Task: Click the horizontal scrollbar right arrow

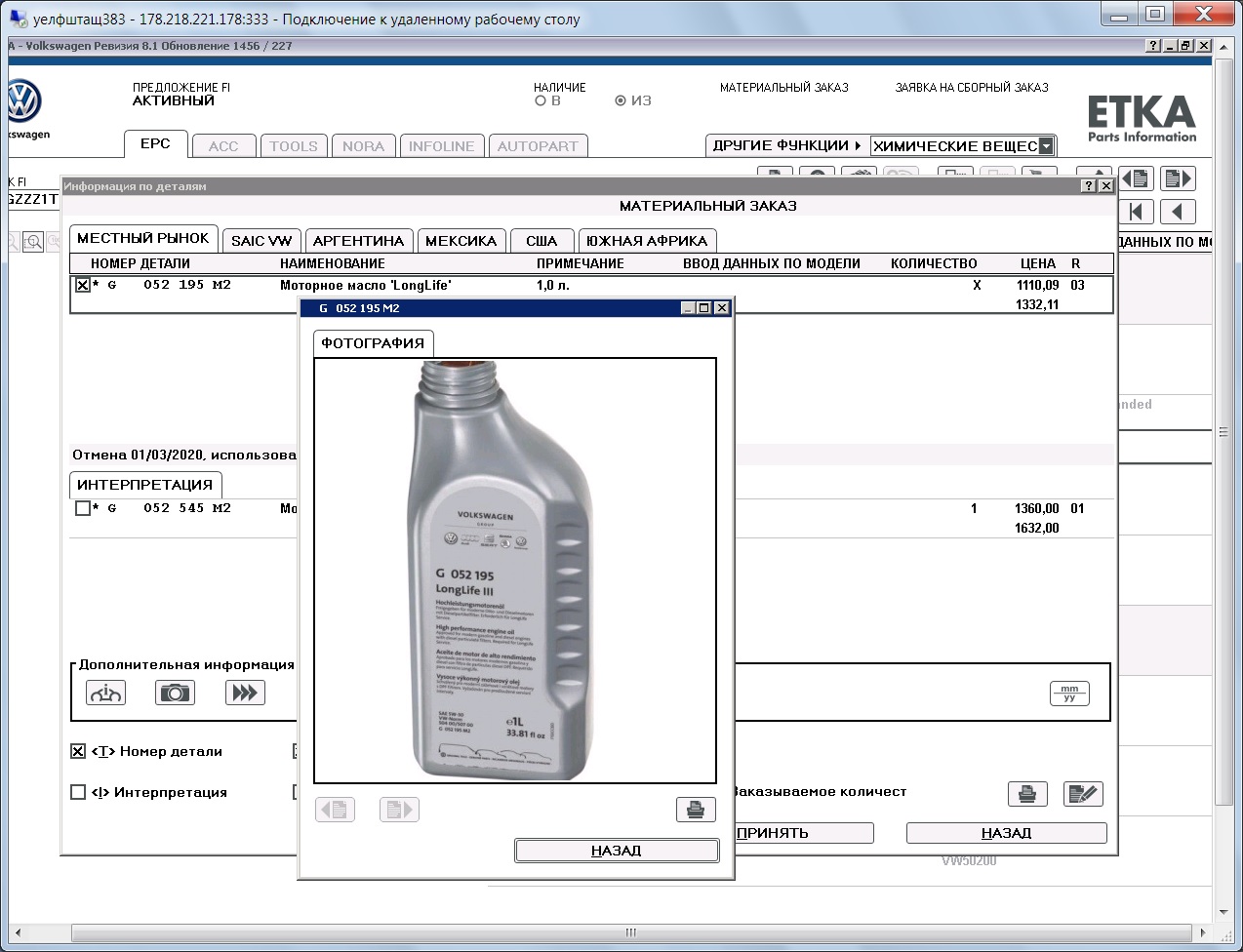Action: (x=1202, y=932)
